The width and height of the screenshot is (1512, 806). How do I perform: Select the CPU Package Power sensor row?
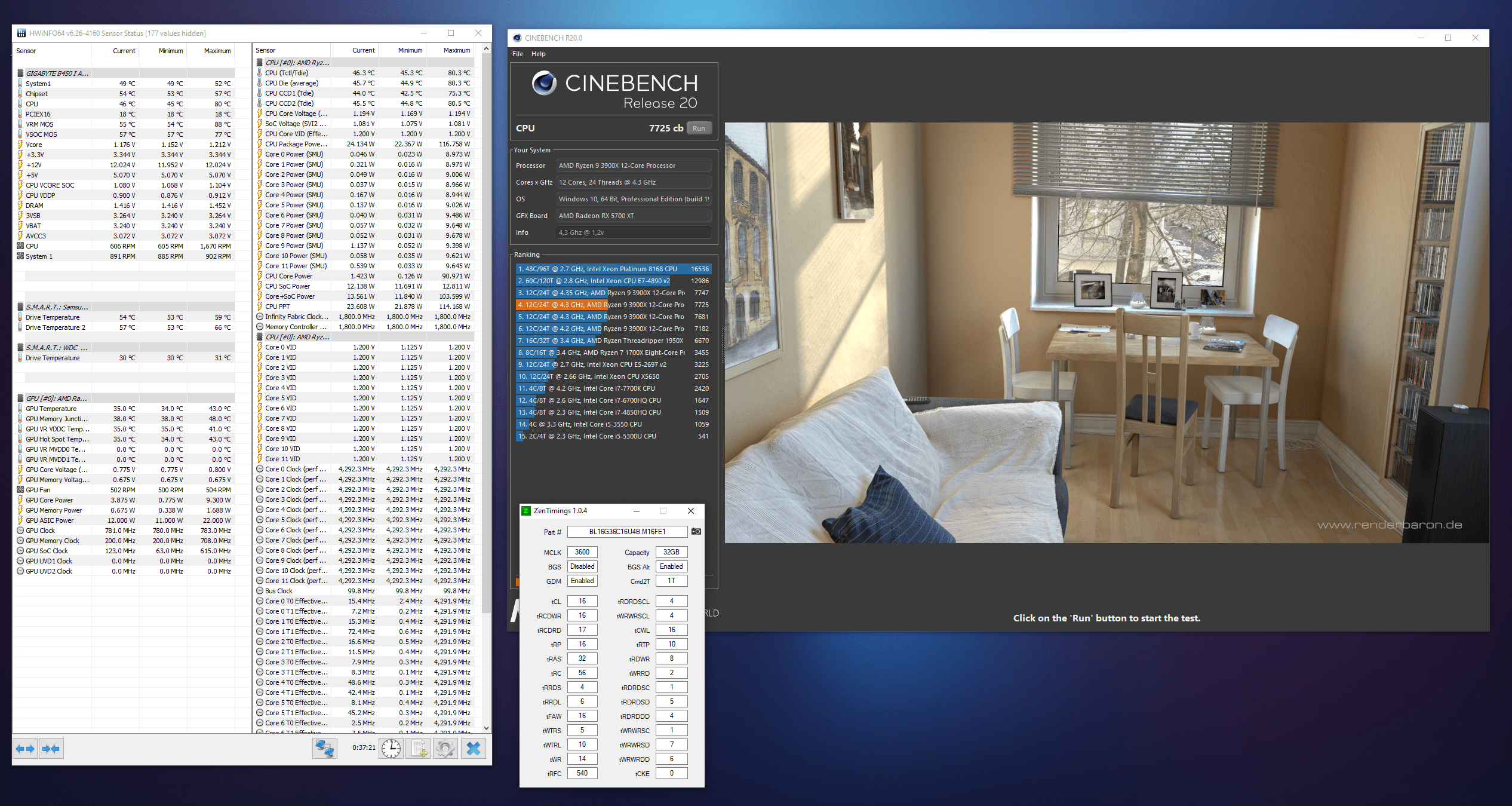(364, 144)
